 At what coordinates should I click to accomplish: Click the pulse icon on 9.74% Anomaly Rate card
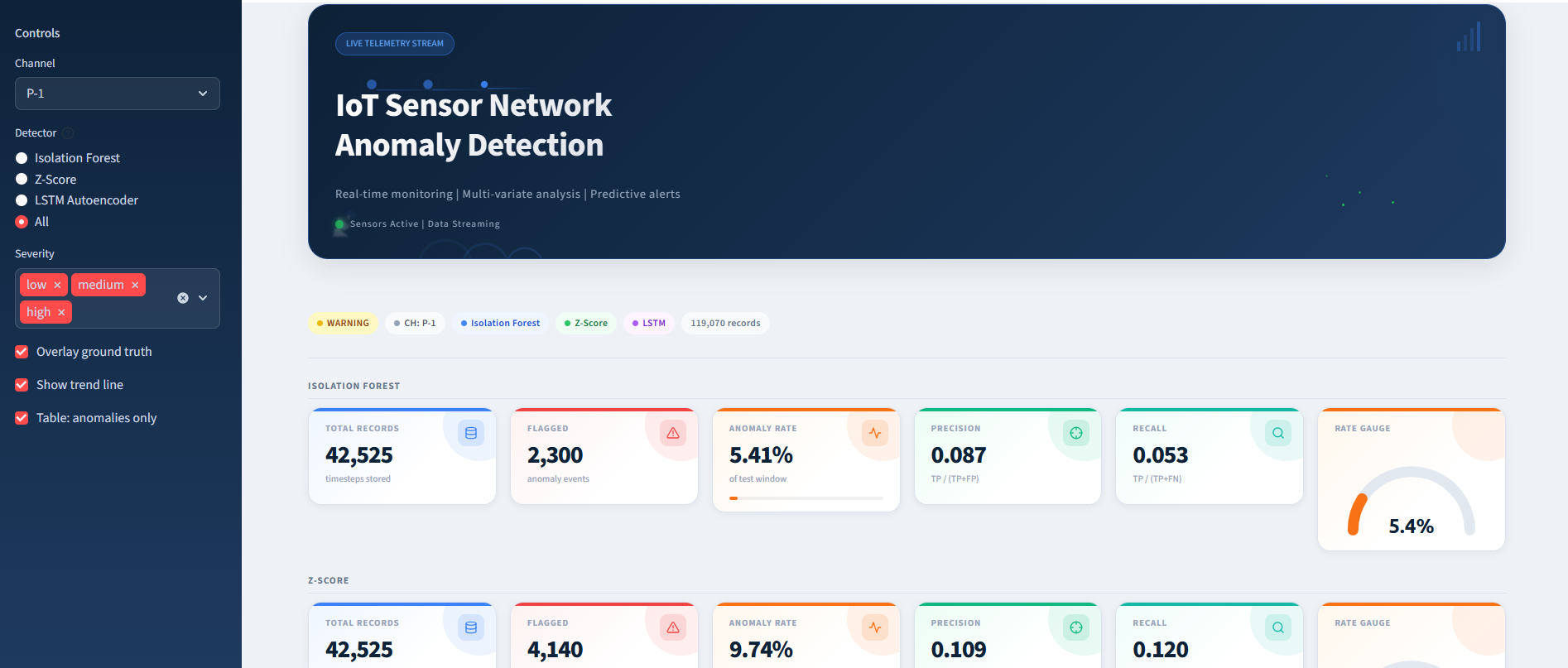(x=875, y=627)
